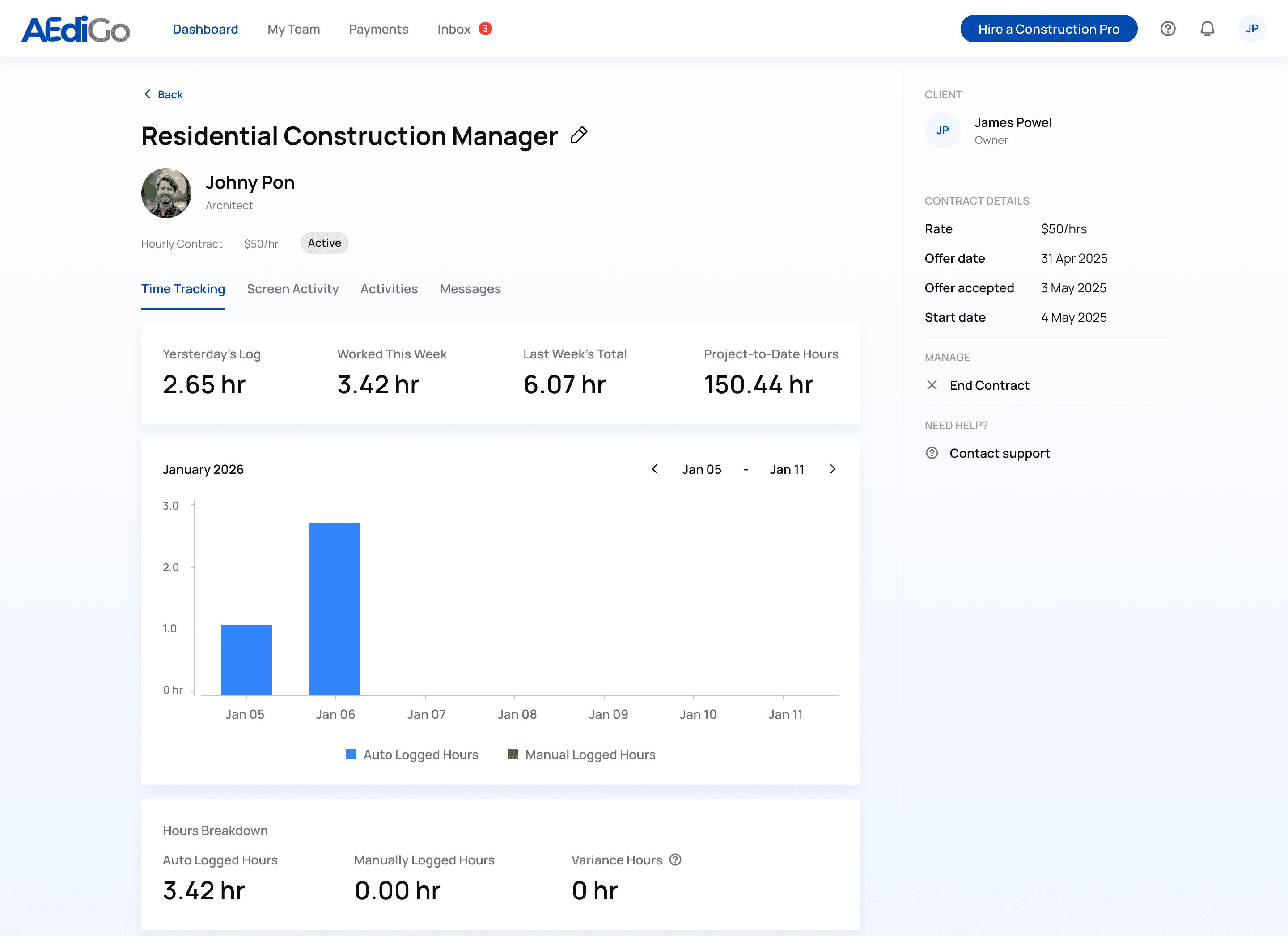The image size is (1288, 936).
Task: Open Dashboard in top navigation
Action: (x=206, y=29)
